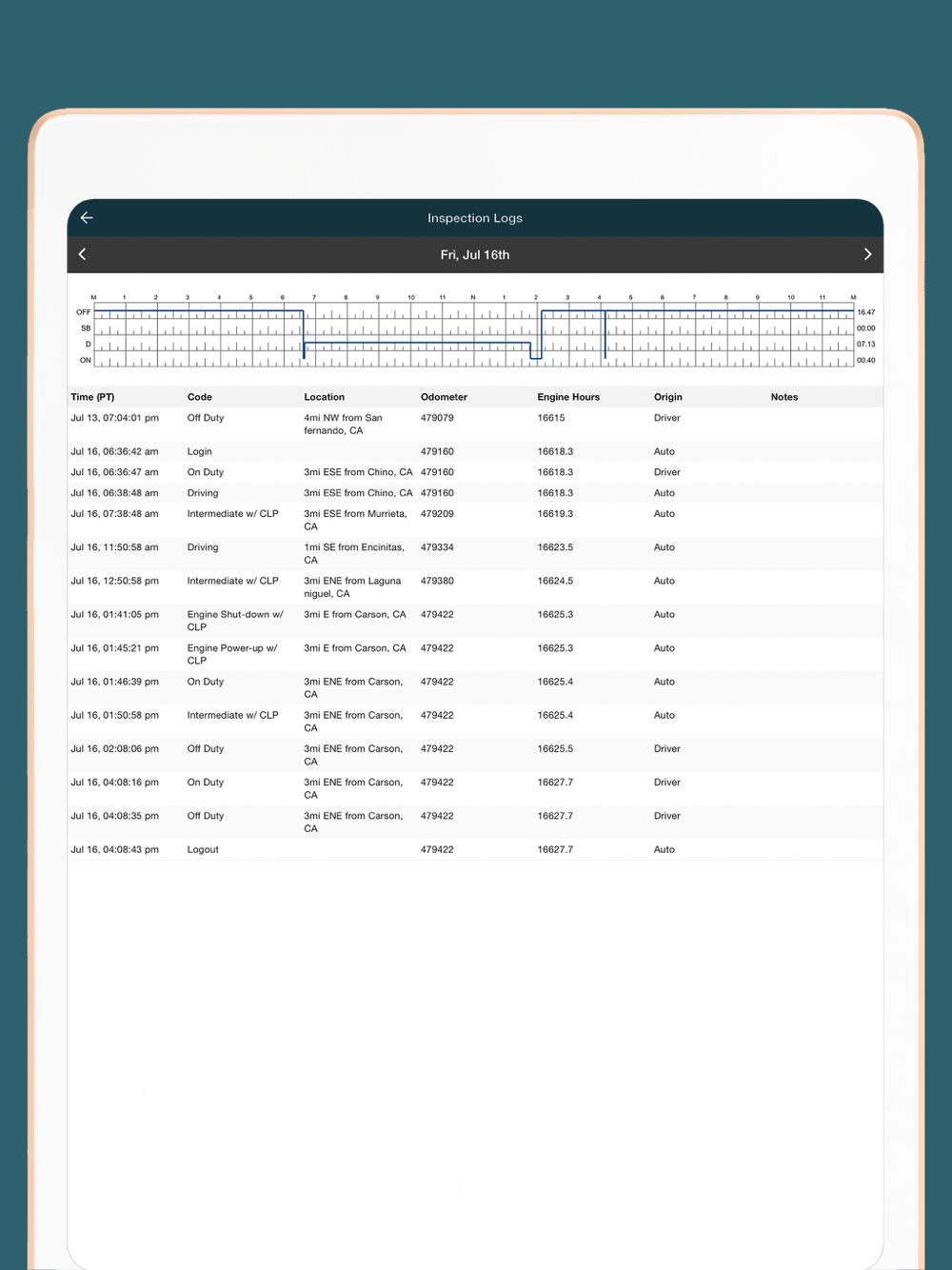Select the Jul 16, 06:38:48 am Driving row
Screen dimensions: 952x1270
pos(475,493)
